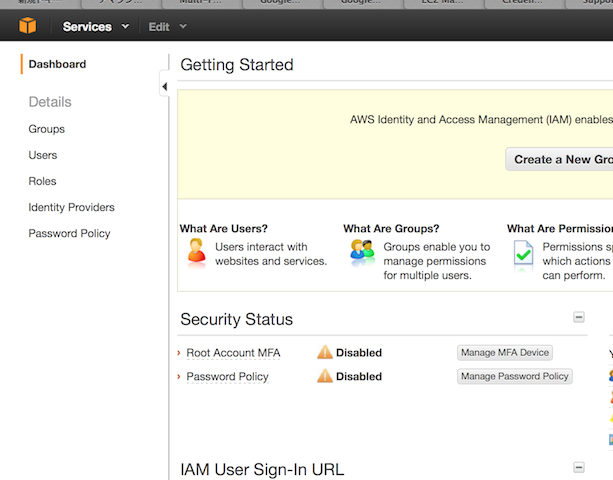Click Password Policy warning icon

(x=325, y=376)
